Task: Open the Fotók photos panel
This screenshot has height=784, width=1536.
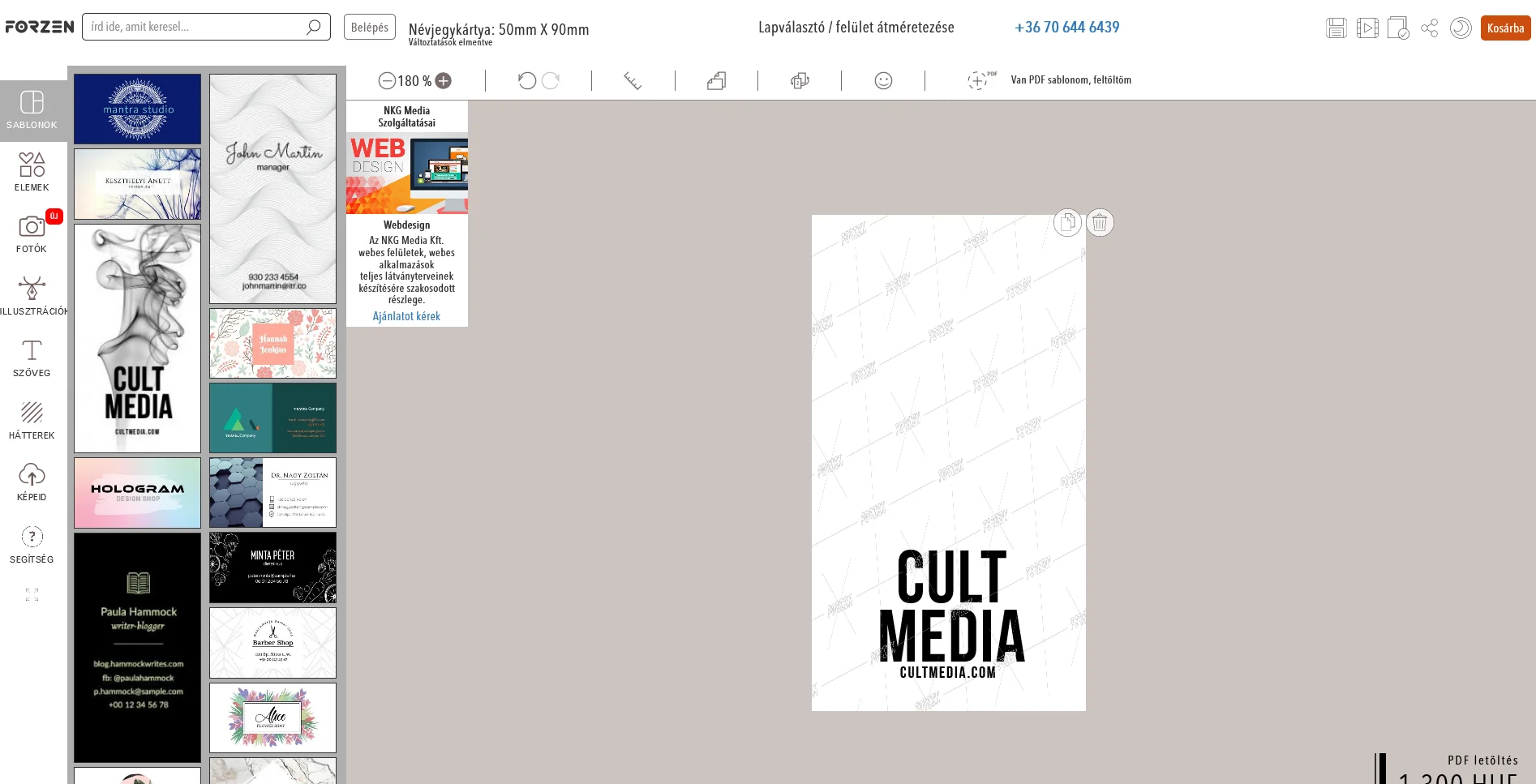Action: 32,233
